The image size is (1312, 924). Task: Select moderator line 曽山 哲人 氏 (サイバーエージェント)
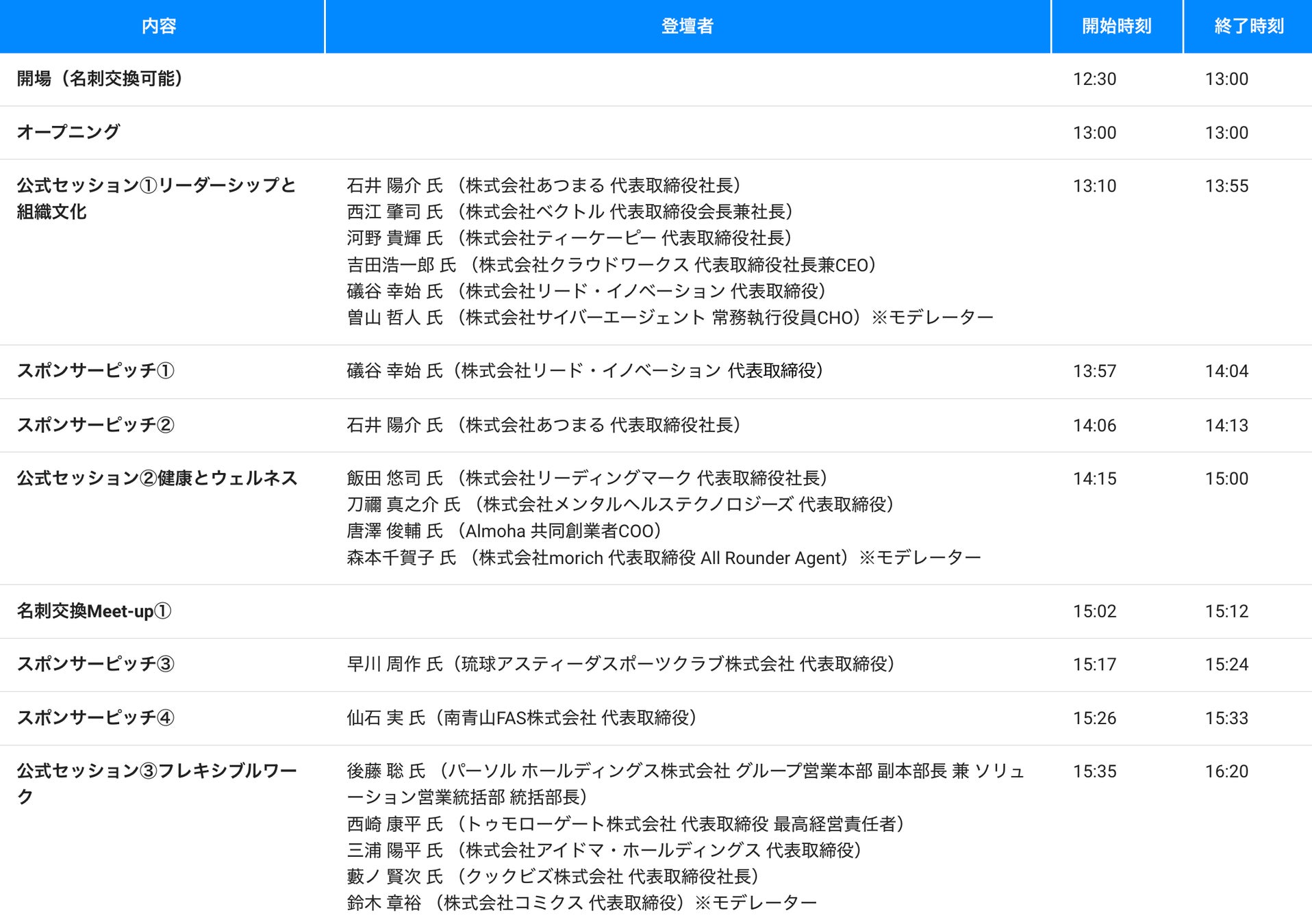[x=670, y=318]
